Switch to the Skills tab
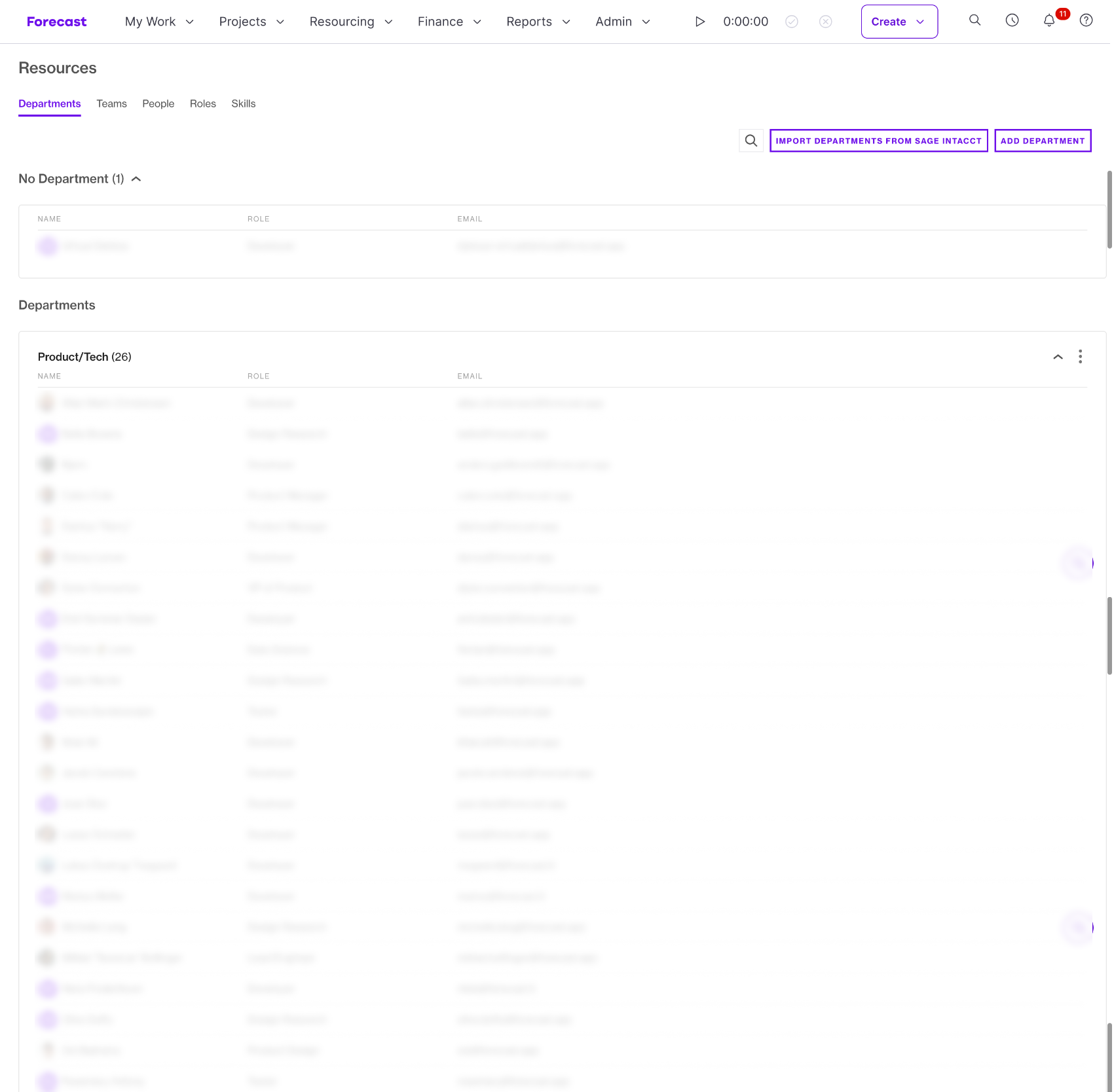1114x1092 pixels. click(x=243, y=103)
